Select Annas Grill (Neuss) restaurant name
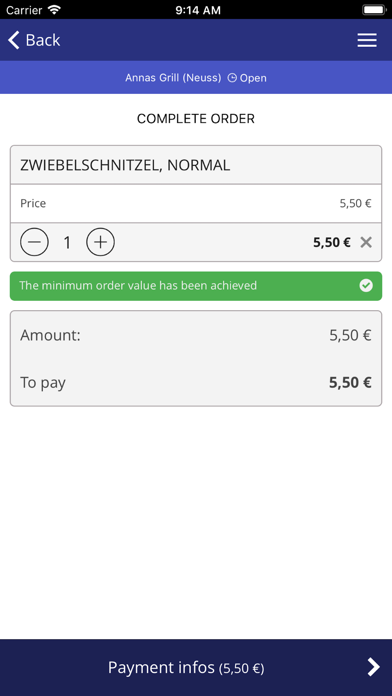Viewport: 392px width, 696px height. point(173,78)
